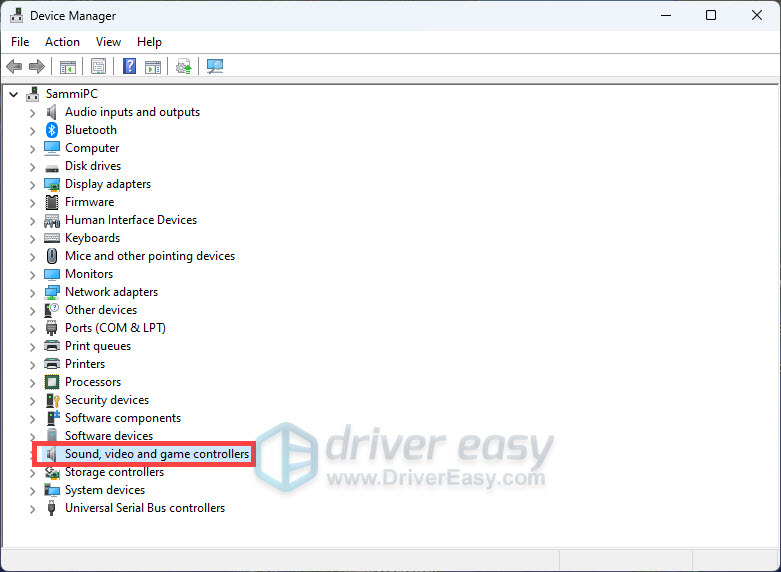The height and width of the screenshot is (572, 781).
Task: Select the Ports (COM & LPT) entry
Action: click(x=115, y=328)
